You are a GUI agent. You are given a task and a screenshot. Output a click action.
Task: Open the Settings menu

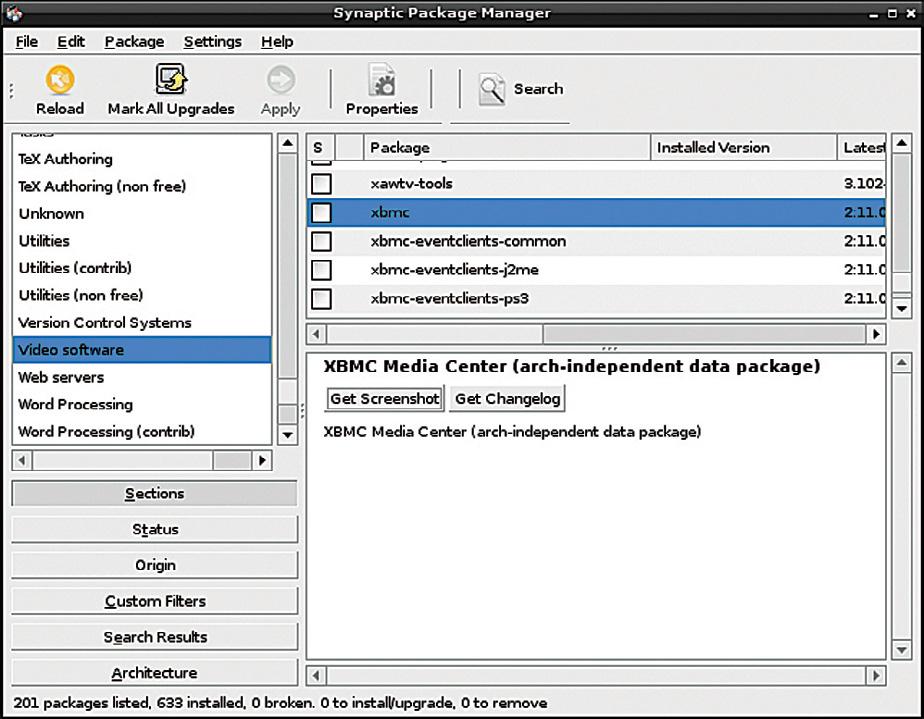[213, 42]
